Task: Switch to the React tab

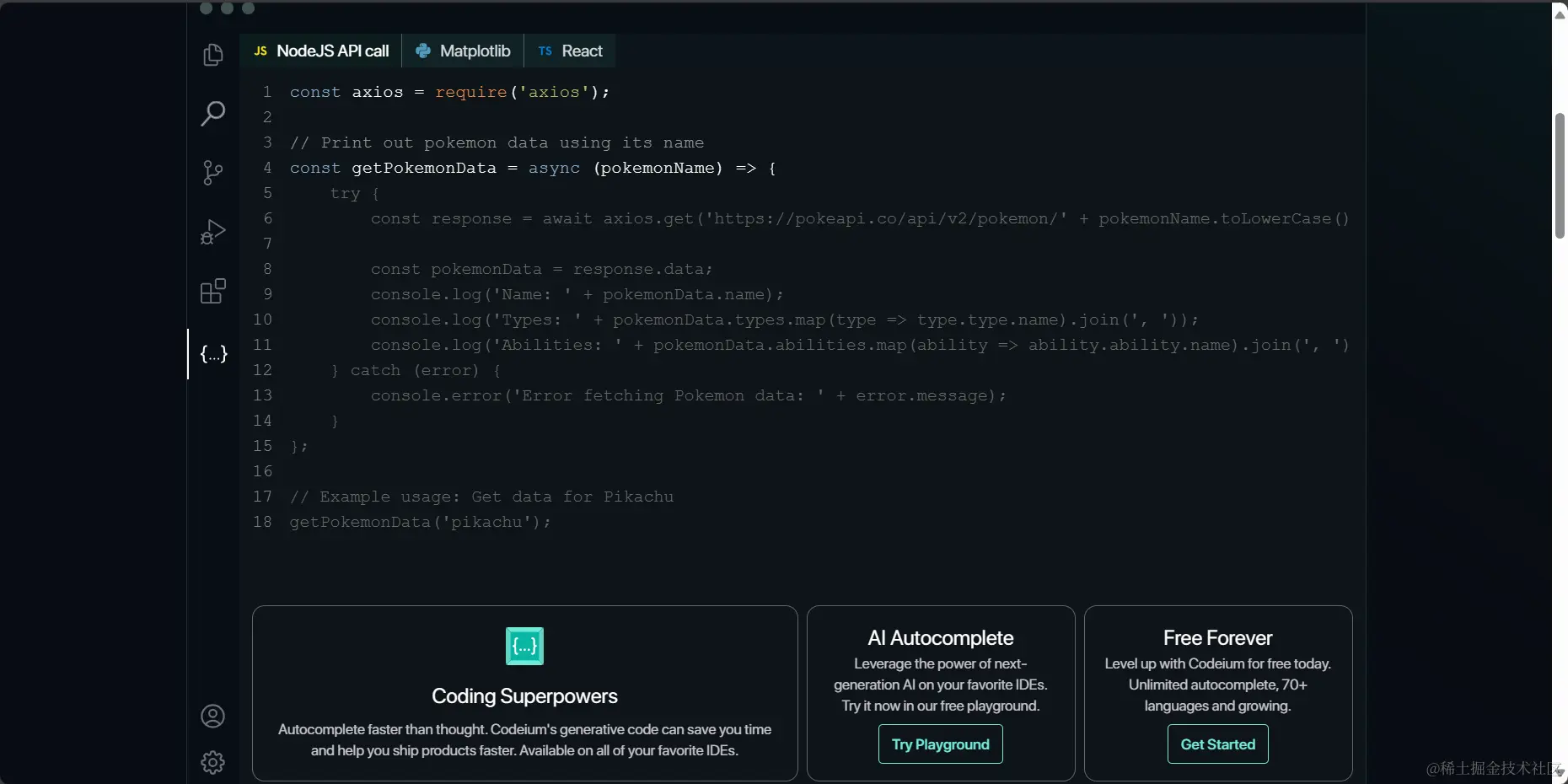Action: click(x=570, y=51)
